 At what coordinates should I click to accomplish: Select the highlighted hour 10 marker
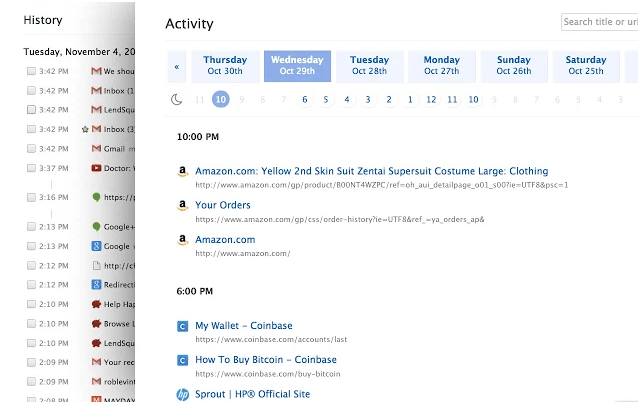pos(220,99)
